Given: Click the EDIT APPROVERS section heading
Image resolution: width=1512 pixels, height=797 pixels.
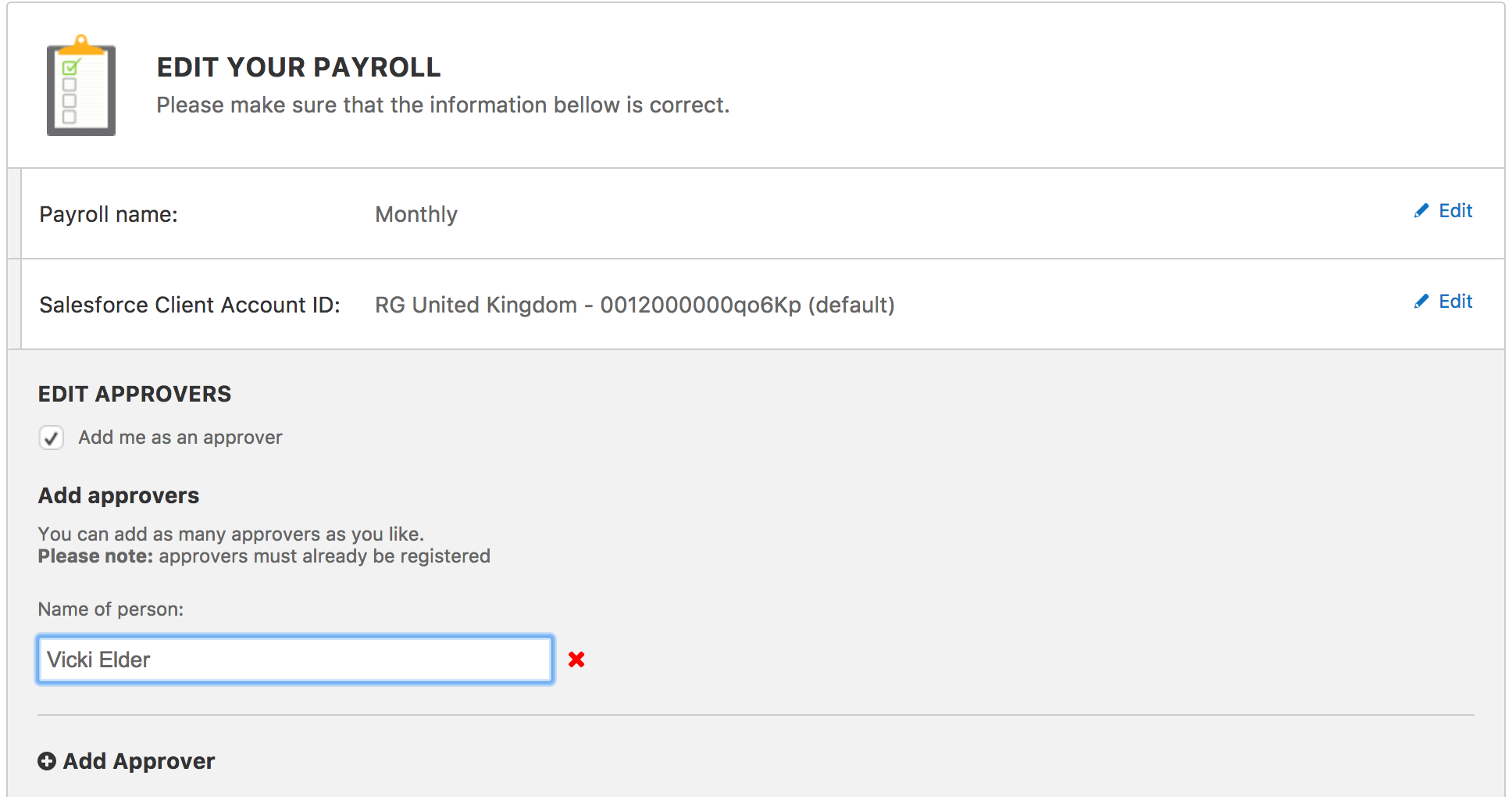Looking at the screenshot, I should [x=134, y=394].
